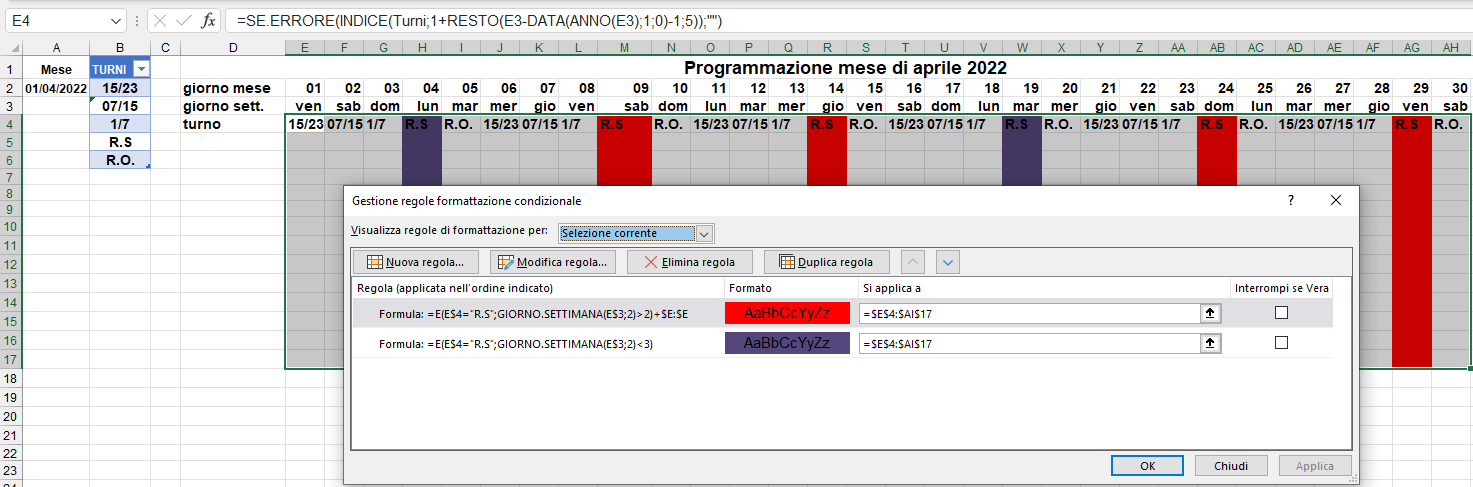Click the Chiudi button
Image resolution: width=1473 pixels, height=487 pixels.
click(x=1231, y=466)
